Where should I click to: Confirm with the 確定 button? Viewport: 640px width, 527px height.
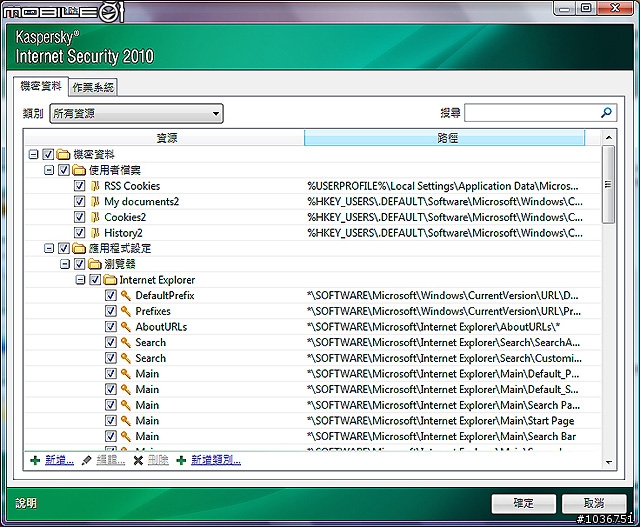(x=523, y=504)
